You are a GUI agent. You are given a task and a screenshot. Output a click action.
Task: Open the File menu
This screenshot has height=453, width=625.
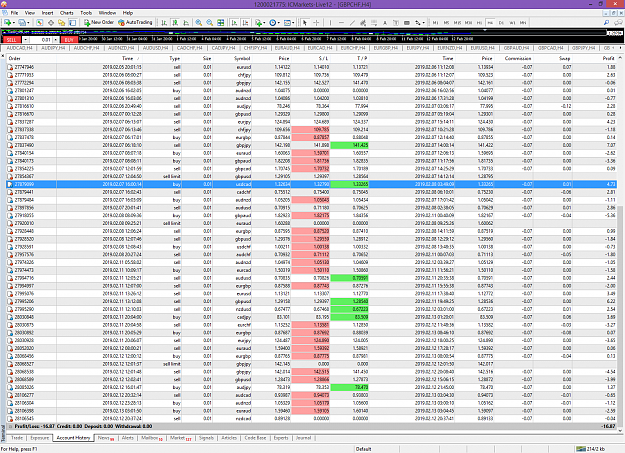click(x=14, y=13)
